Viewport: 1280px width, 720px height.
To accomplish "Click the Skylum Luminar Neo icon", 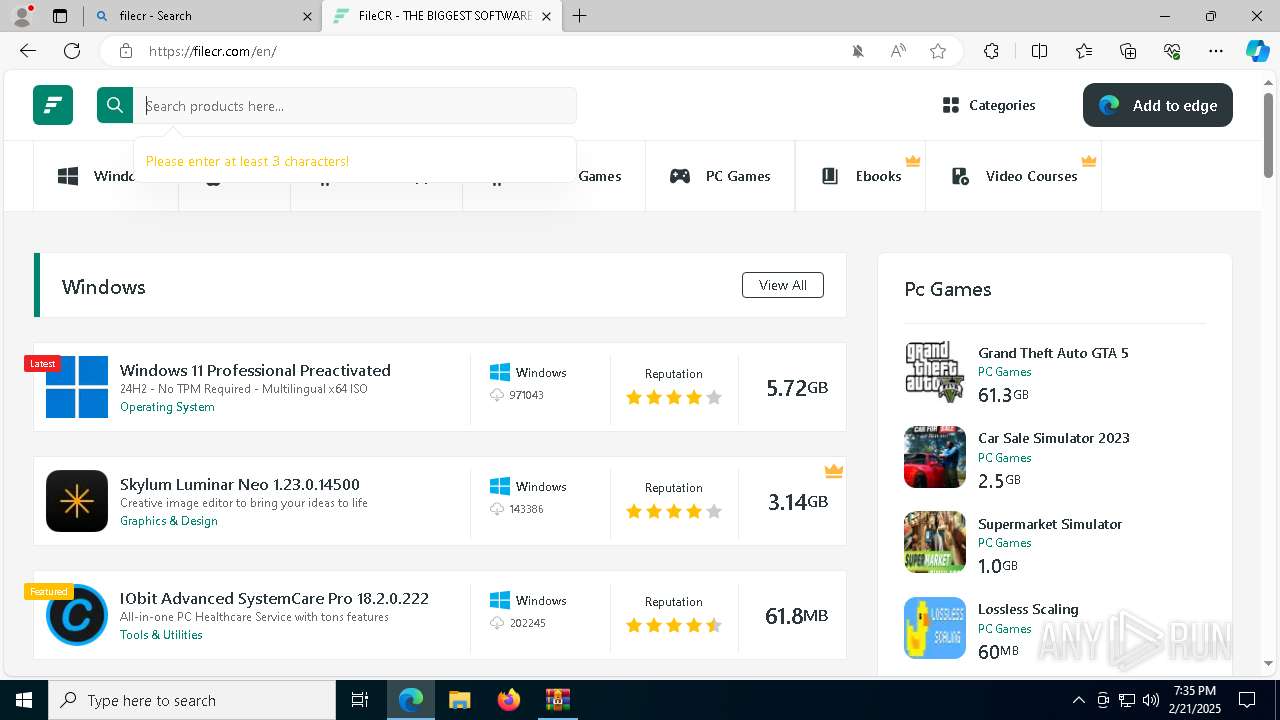I will coord(77,501).
